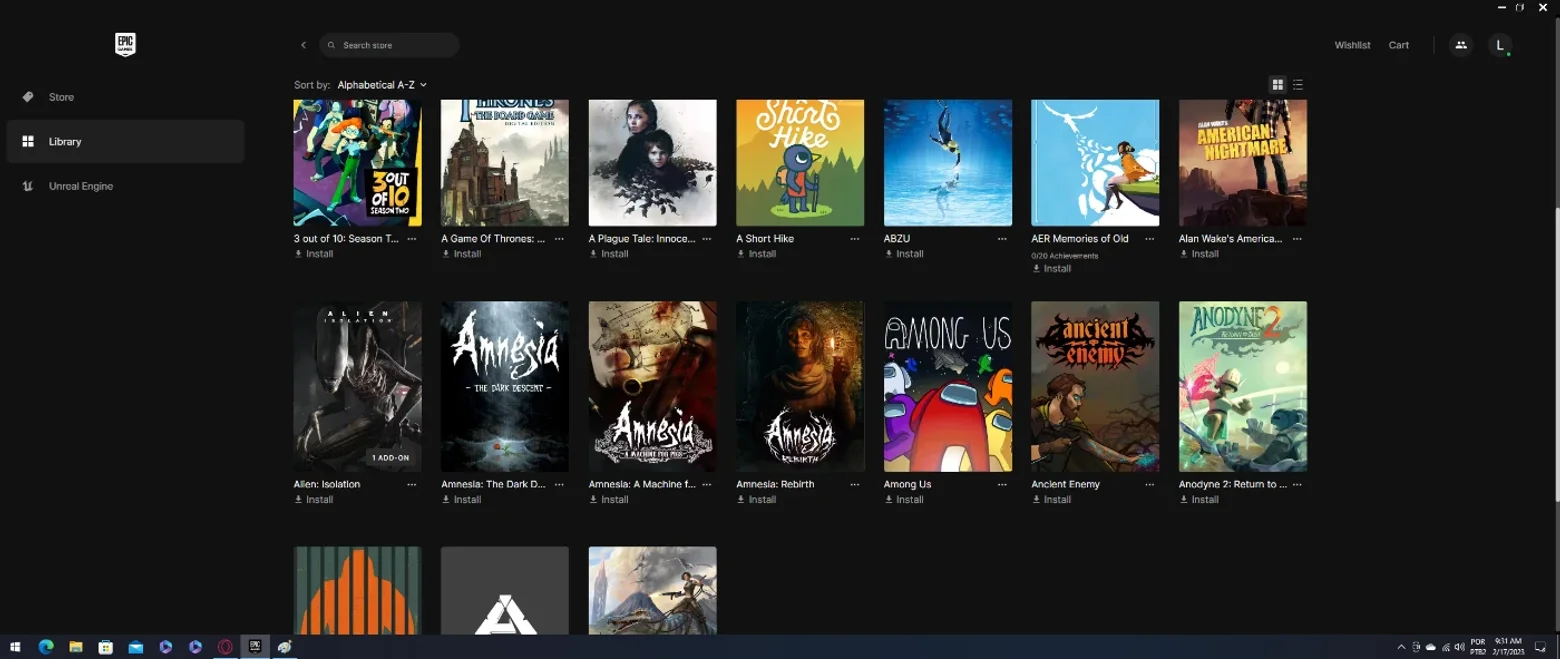
Task: Install AER Memories of Old
Action: 1052,268
